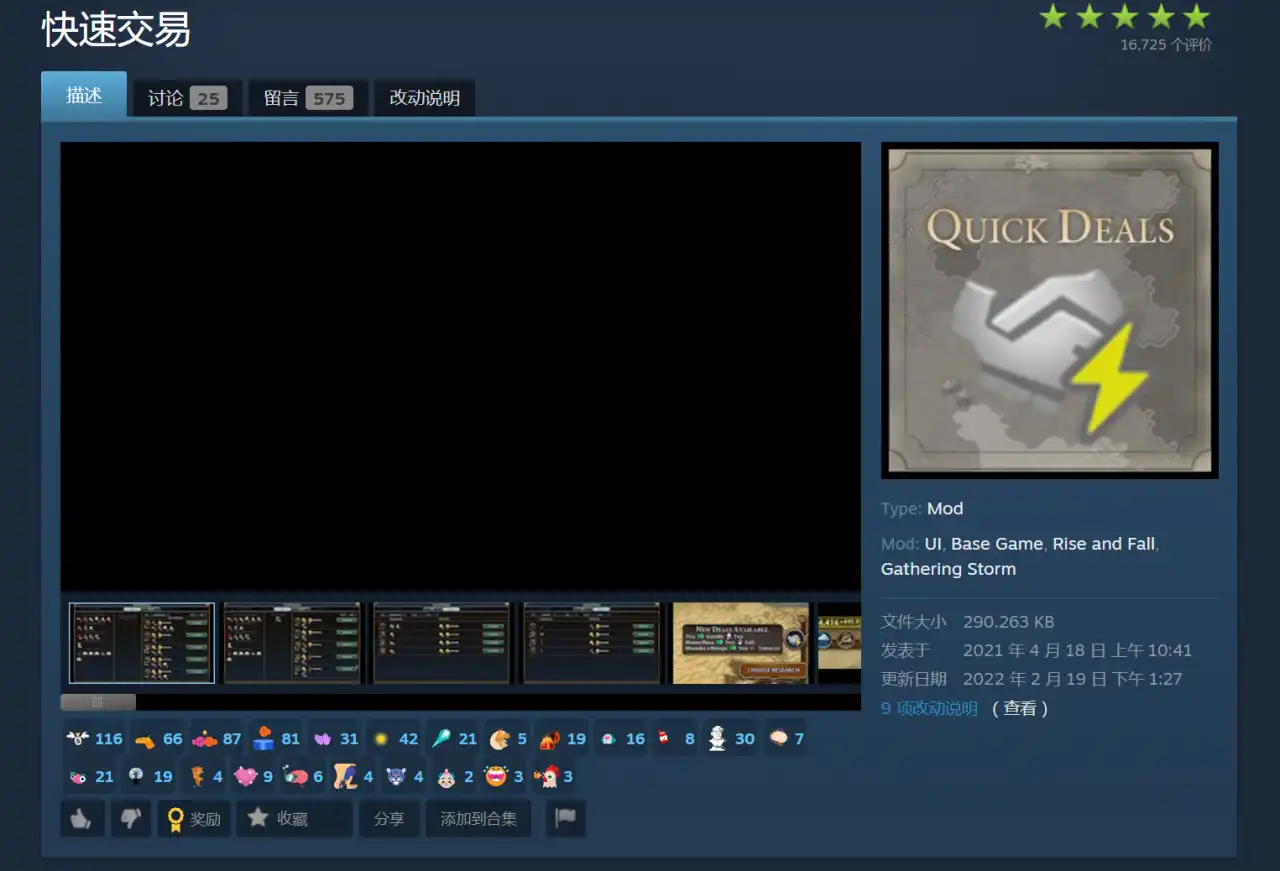Select the New Deals Available screenshot thumbnail
Image resolution: width=1280 pixels, height=871 pixels.
tap(741, 643)
